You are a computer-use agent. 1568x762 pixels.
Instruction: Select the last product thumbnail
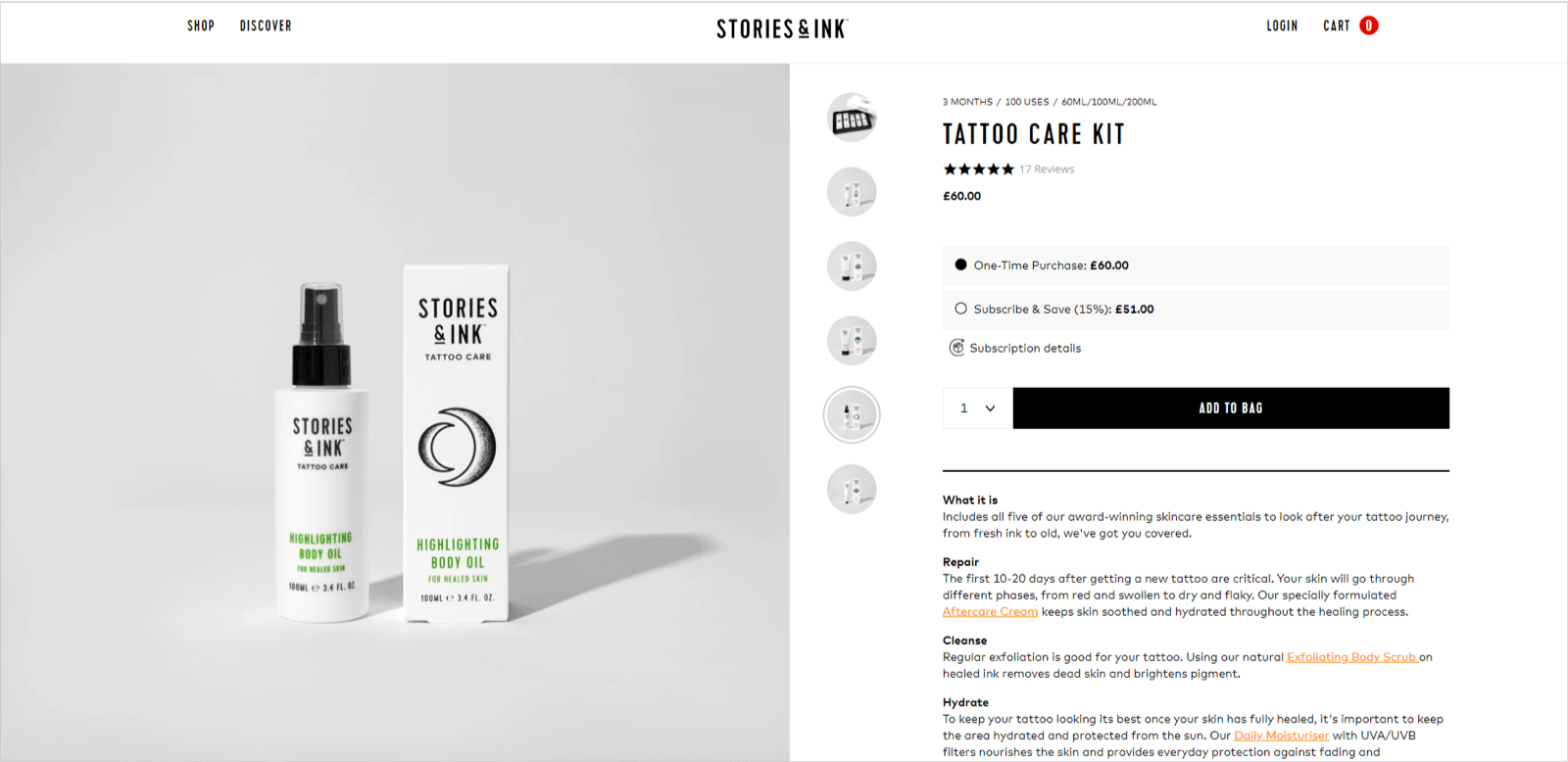click(x=852, y=489)
